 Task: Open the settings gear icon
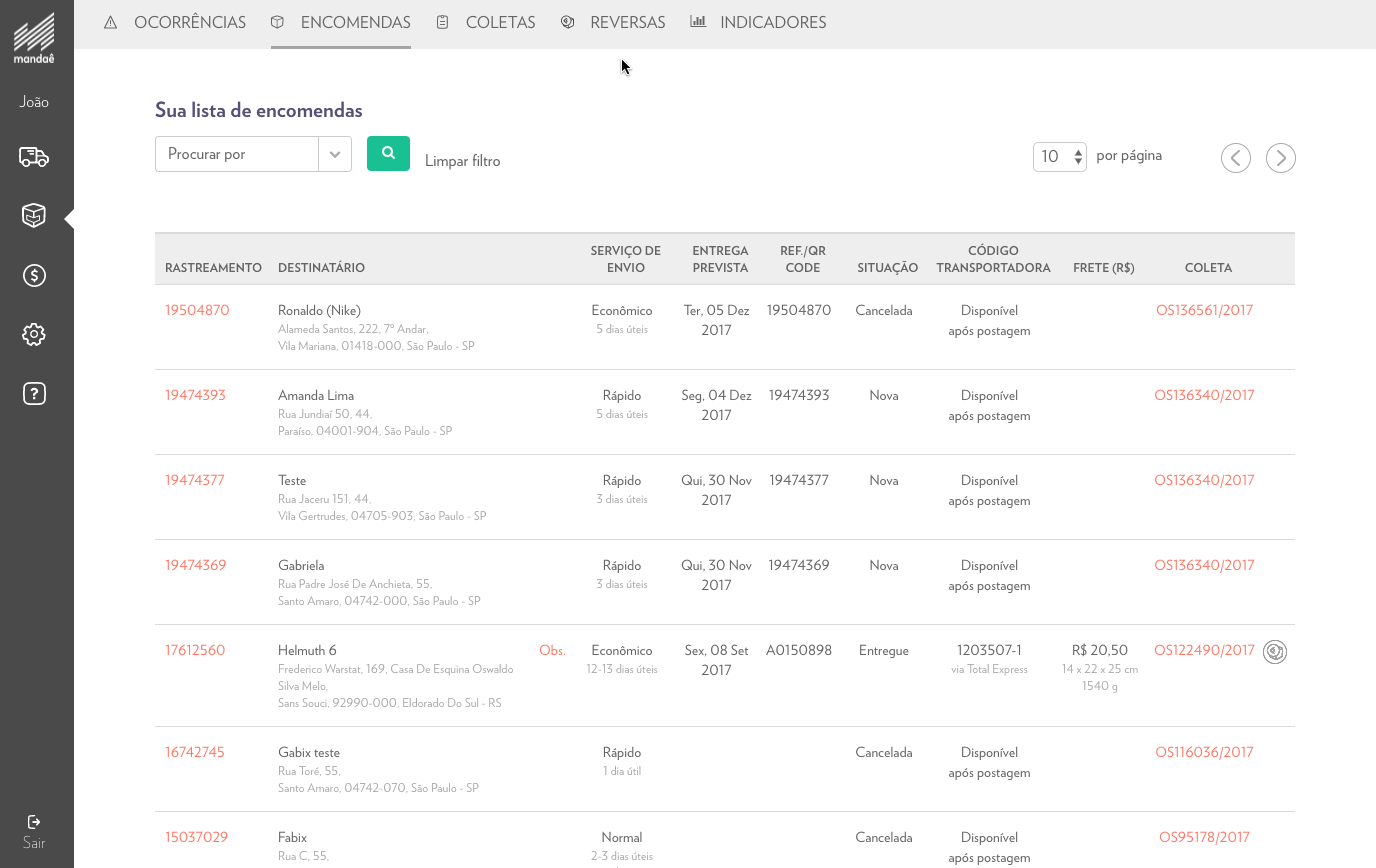pyautogui.click(x=34, y=334)
